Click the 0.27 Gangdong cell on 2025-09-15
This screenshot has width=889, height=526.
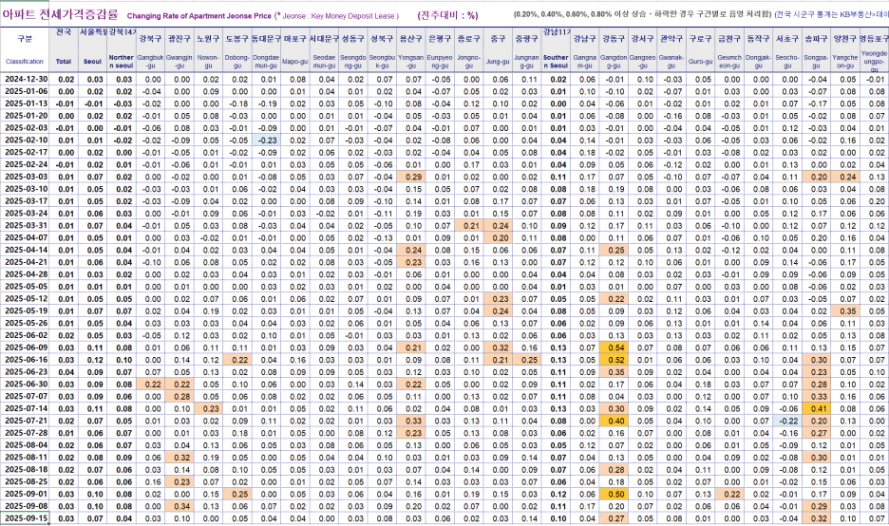click(613, 518)
